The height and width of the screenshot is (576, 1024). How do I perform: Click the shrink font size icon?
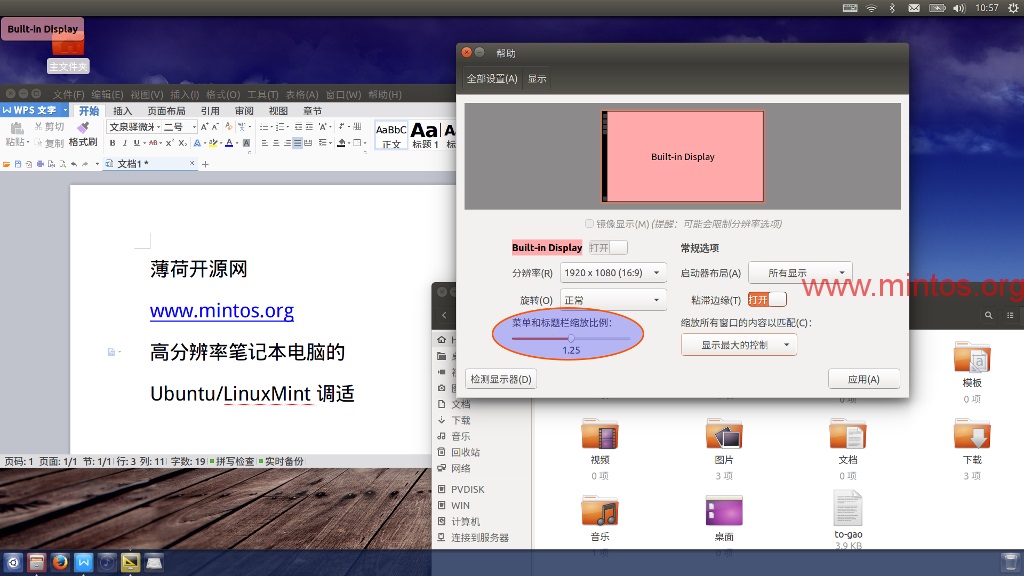(x=216, y=127)
